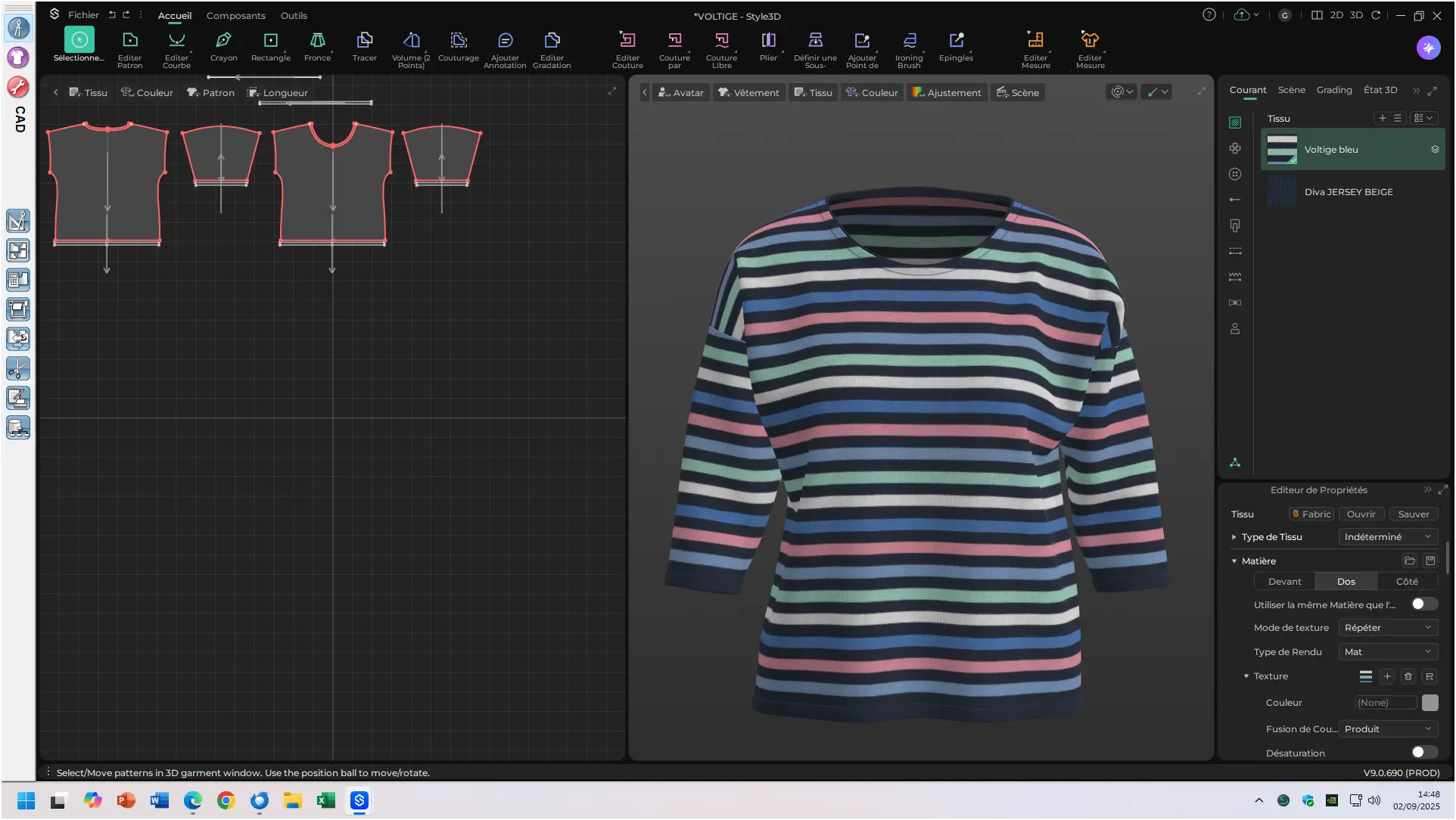Open the Editer Gradation tool
This screenshot has width=1456, height=820.
coord(552,41)
